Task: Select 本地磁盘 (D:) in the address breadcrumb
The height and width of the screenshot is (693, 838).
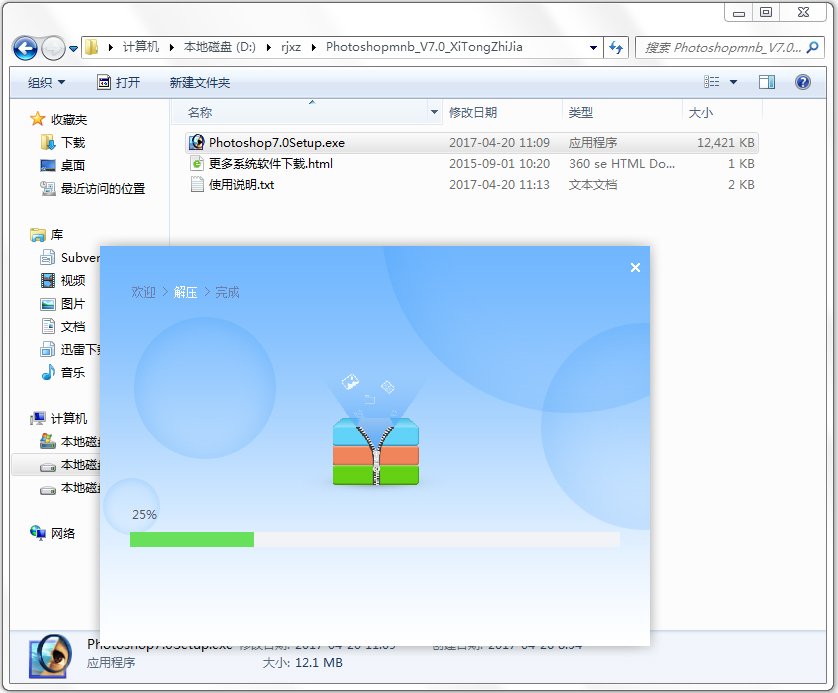Action: point(220,47)
